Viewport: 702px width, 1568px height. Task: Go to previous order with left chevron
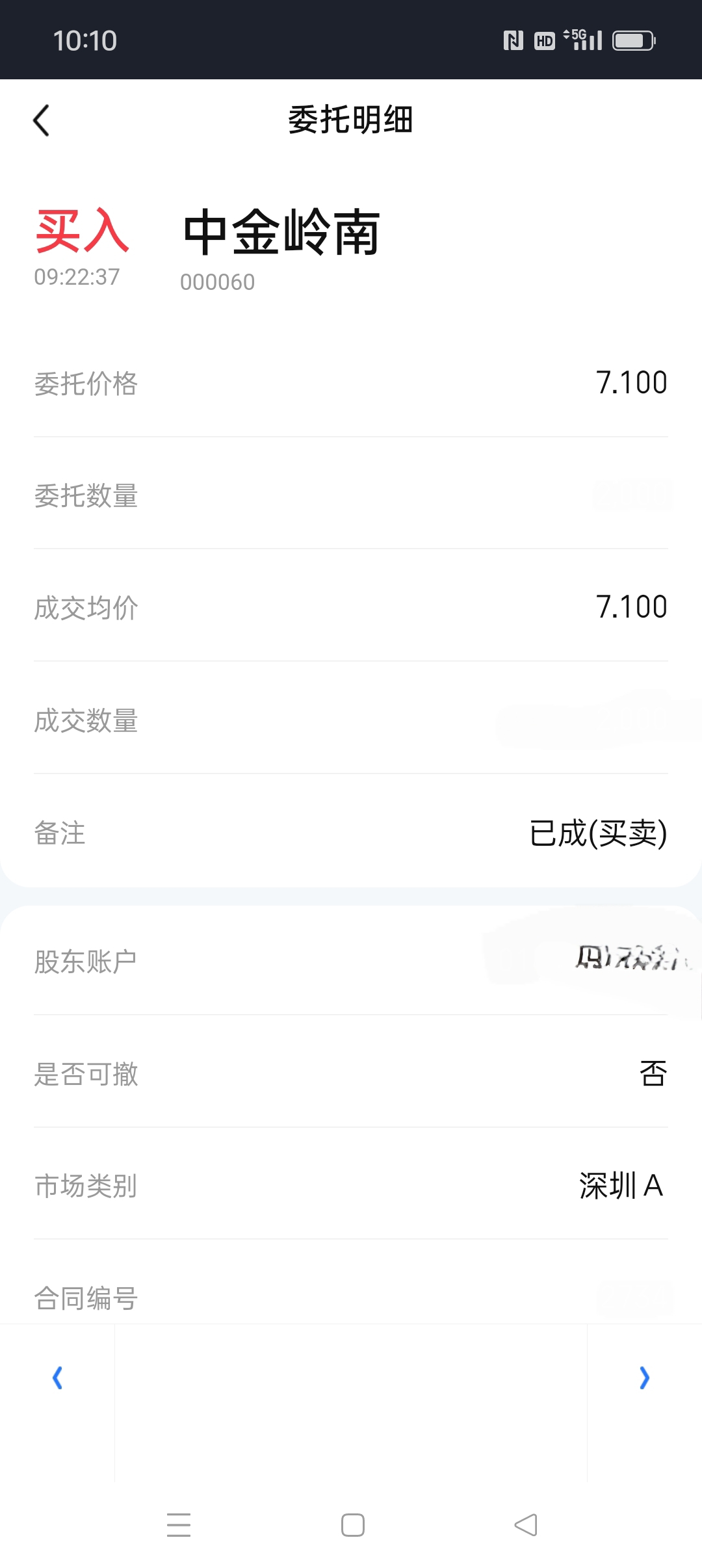click(x=57, y=1378)
